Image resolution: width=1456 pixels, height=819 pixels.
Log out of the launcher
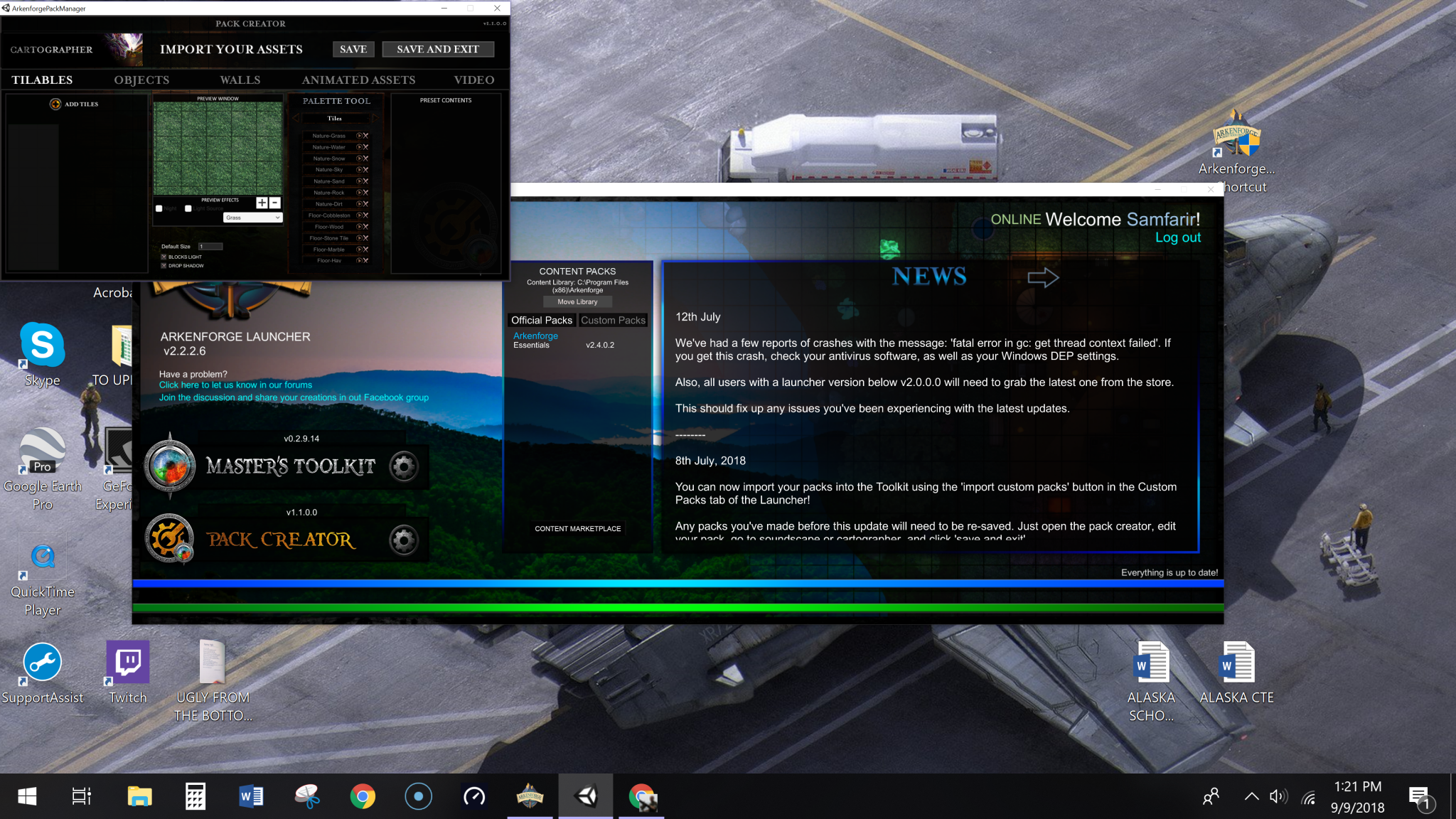pyautogui.click(x=1177, y=237)
